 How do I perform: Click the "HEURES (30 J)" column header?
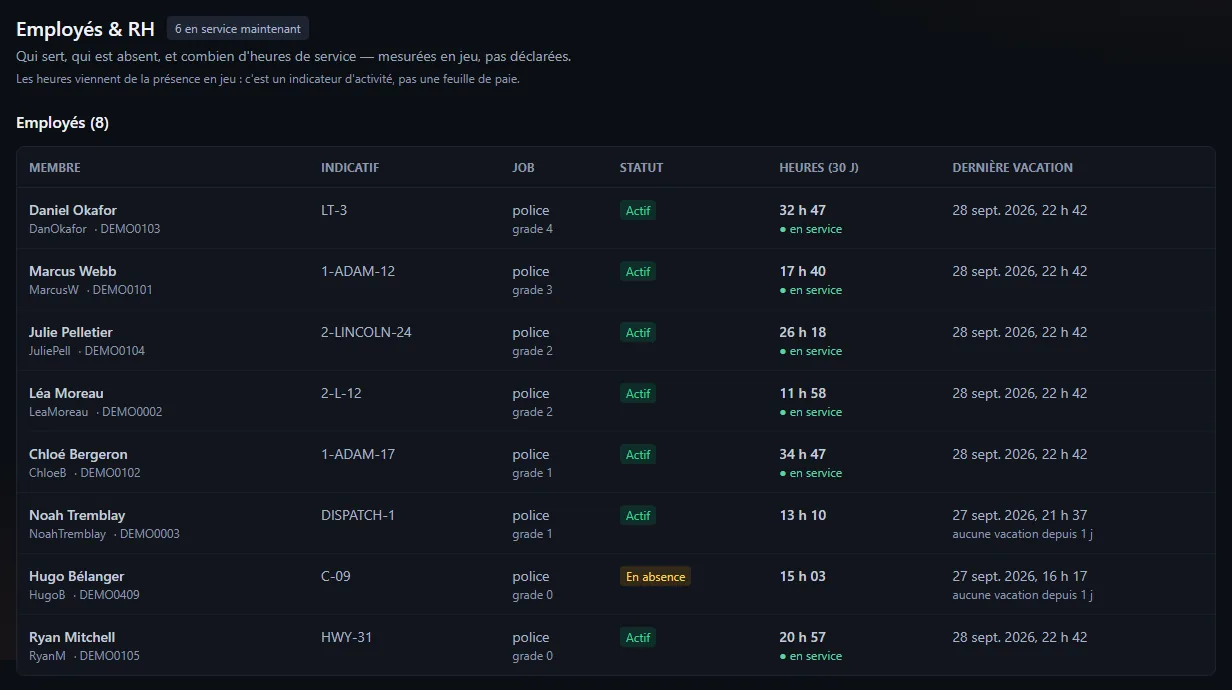click(x=819, y=168)
